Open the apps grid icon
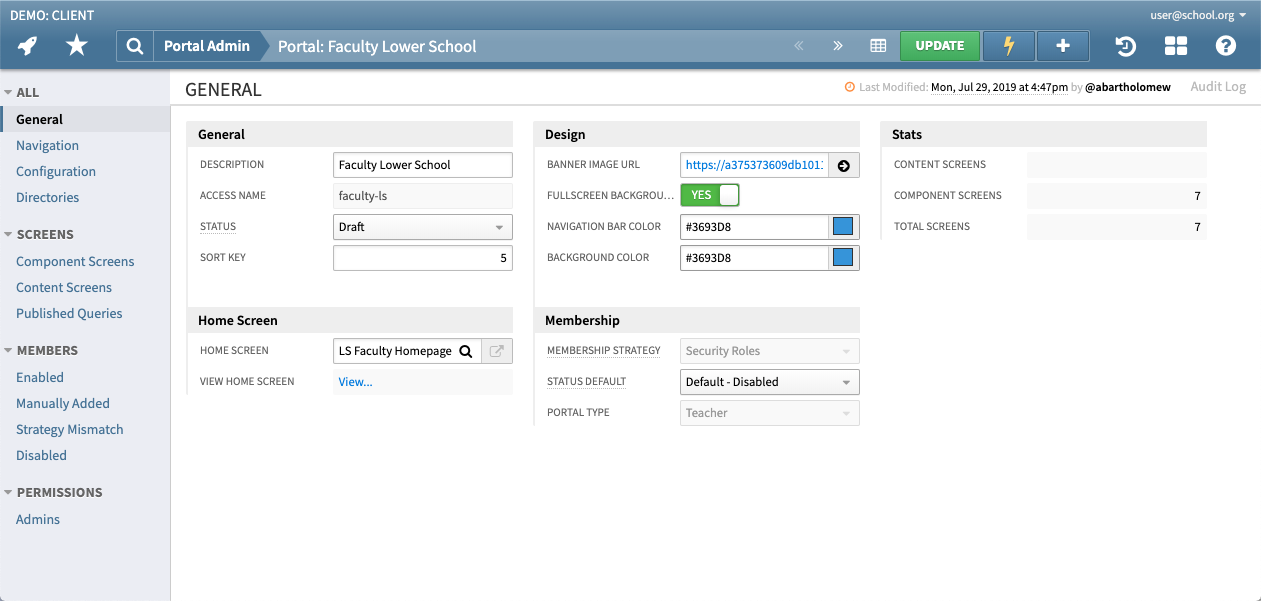This screenshot has width=1261, height=601. coord(1175,46)
